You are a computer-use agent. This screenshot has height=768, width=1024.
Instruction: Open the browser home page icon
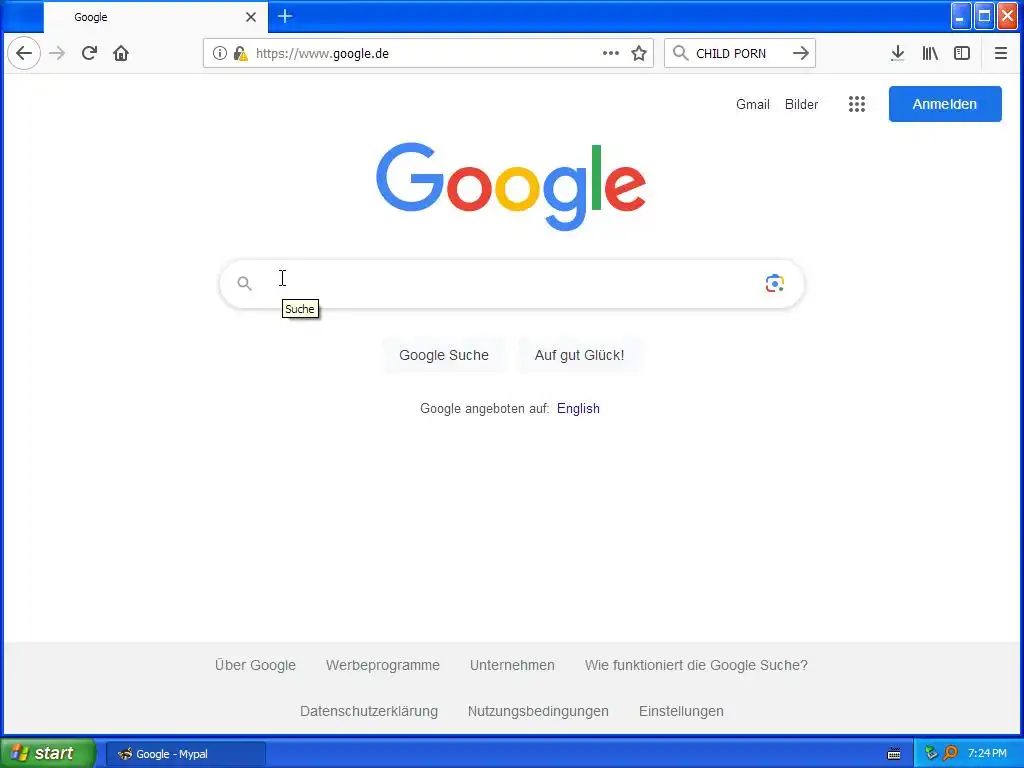pos(121,53)
